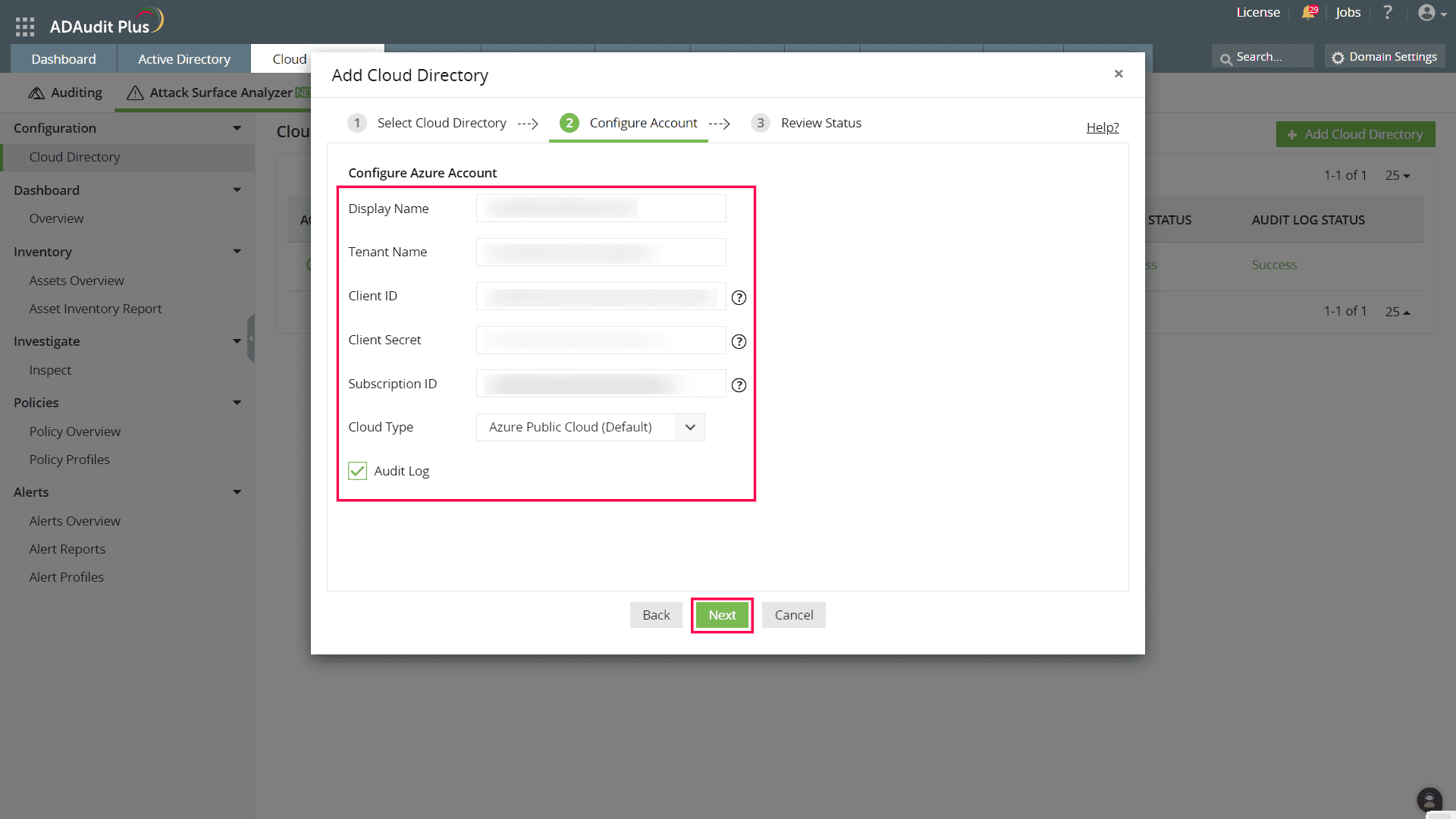Click the notifications bell icon
The width and height of the screenshot is (1456, 819).
point(1308,12)
